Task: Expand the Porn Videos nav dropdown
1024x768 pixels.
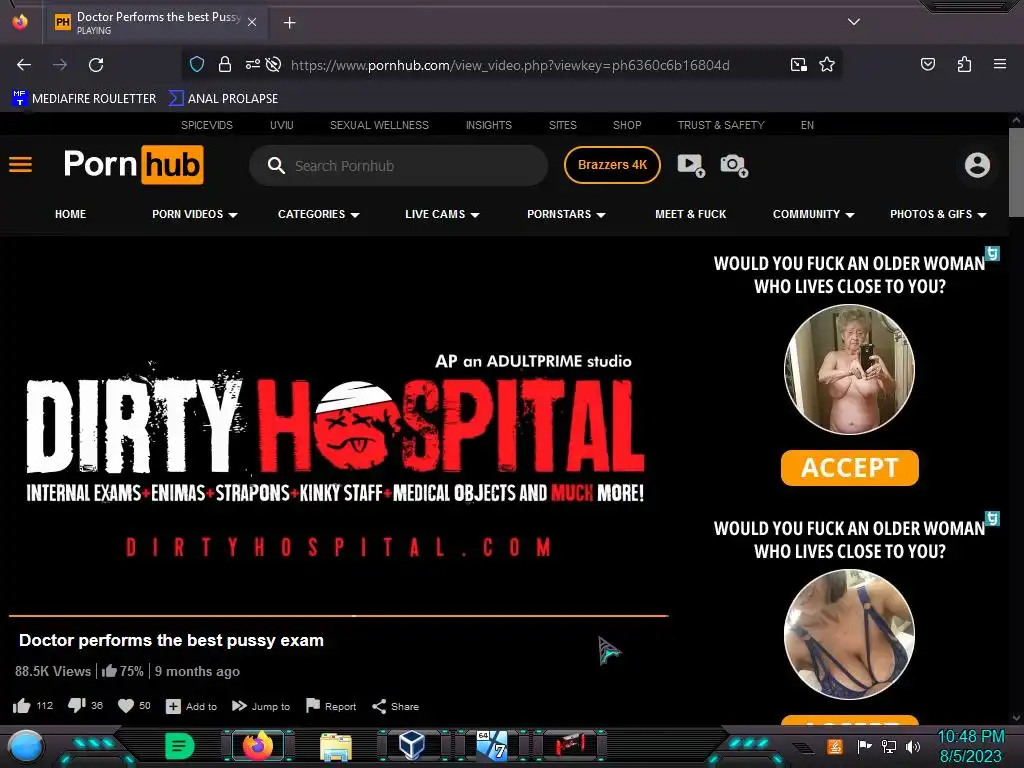Action: click(x=195, y=214)
